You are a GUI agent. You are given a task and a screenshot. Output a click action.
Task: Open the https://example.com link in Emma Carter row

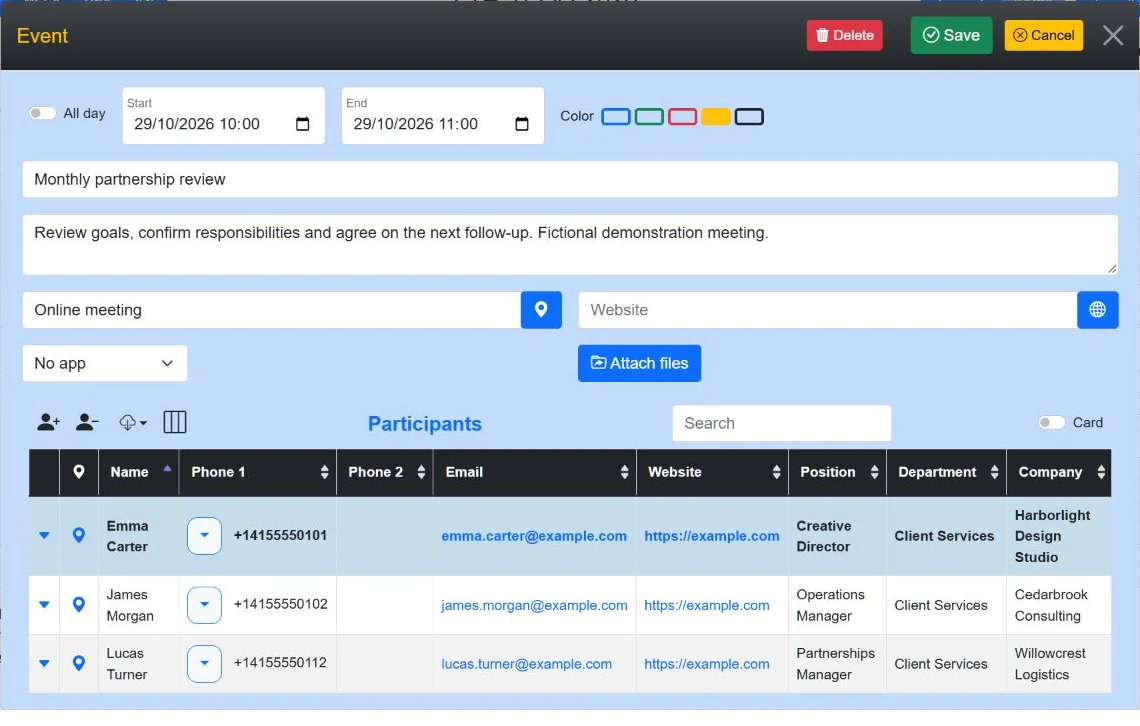click(712, 536)
